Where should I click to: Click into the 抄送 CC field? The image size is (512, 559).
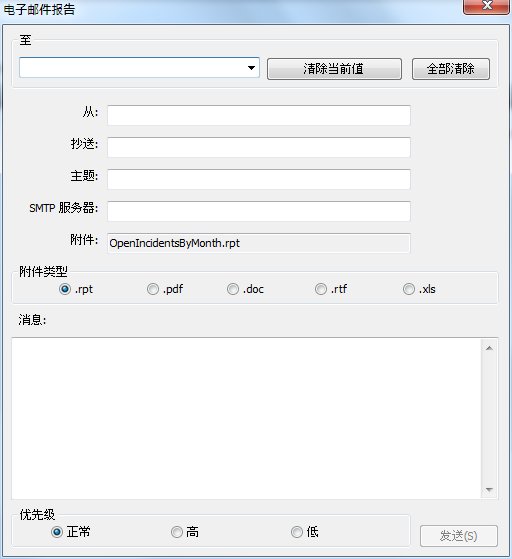259,147
